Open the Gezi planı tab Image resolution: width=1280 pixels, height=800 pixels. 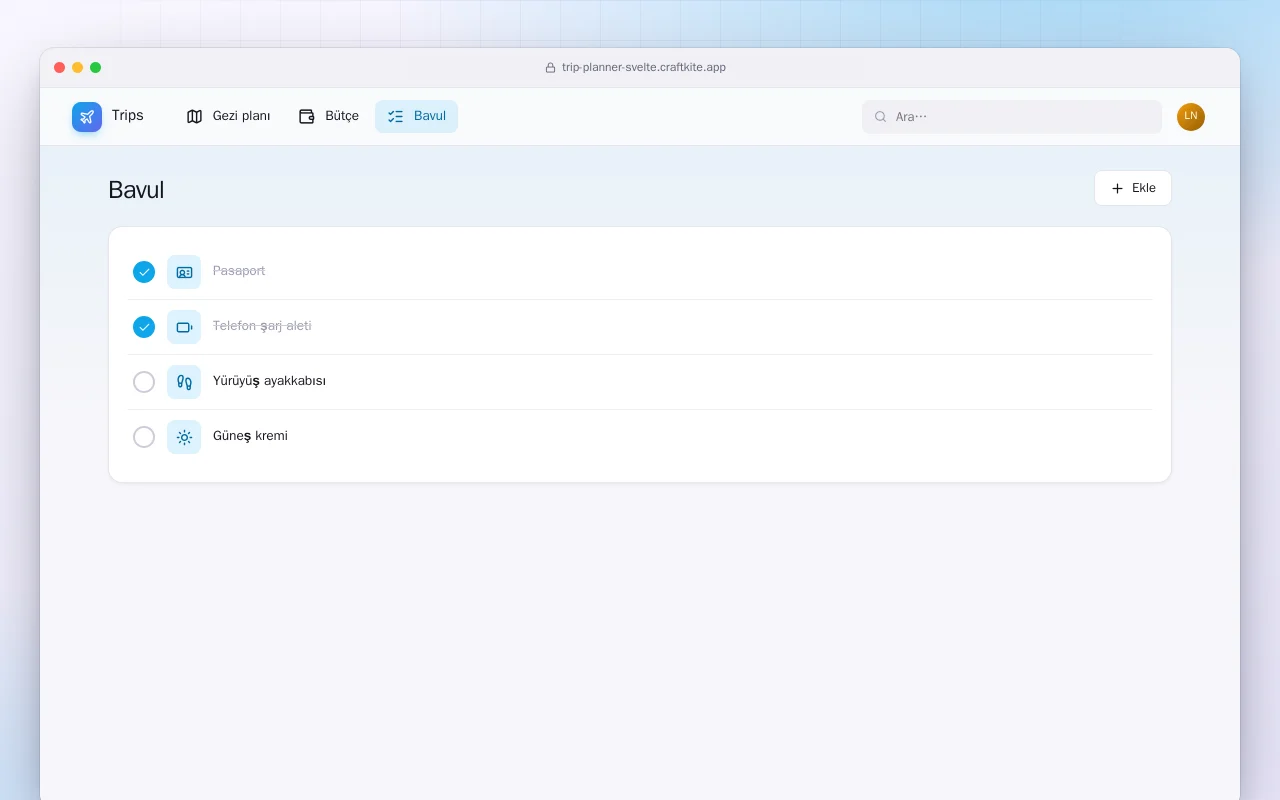[229, 117]
